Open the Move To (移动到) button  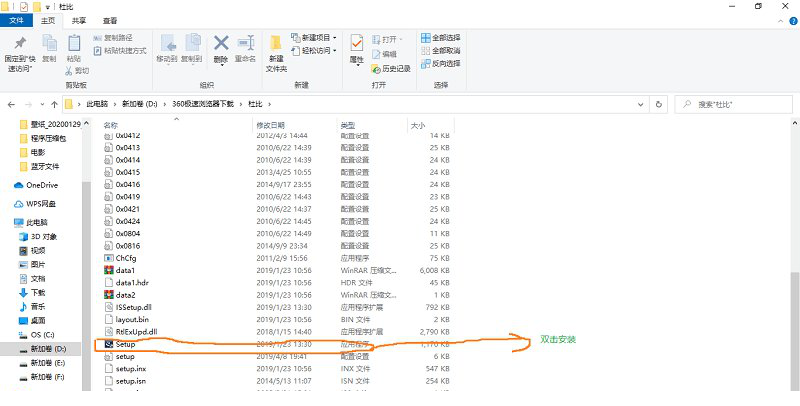click(167, 49)
